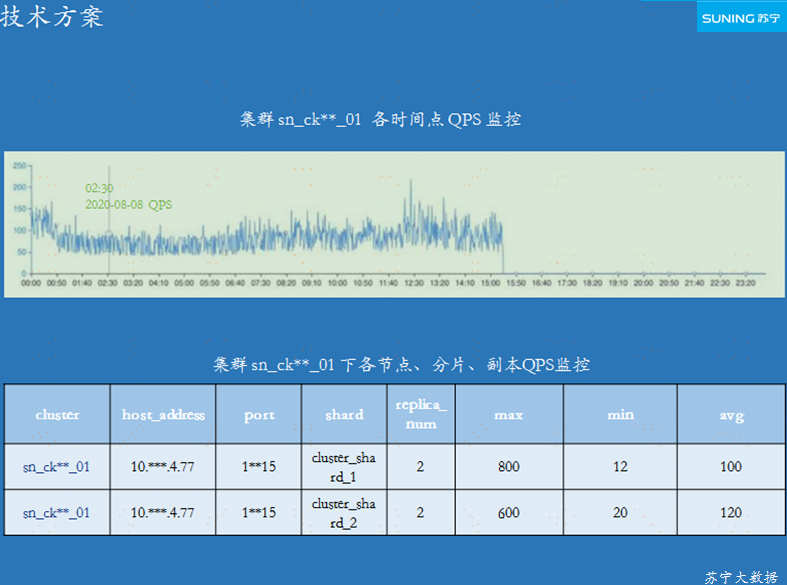Click the 12:30 x-axis label
787x585 pixels.
click(x=414, y=283)
